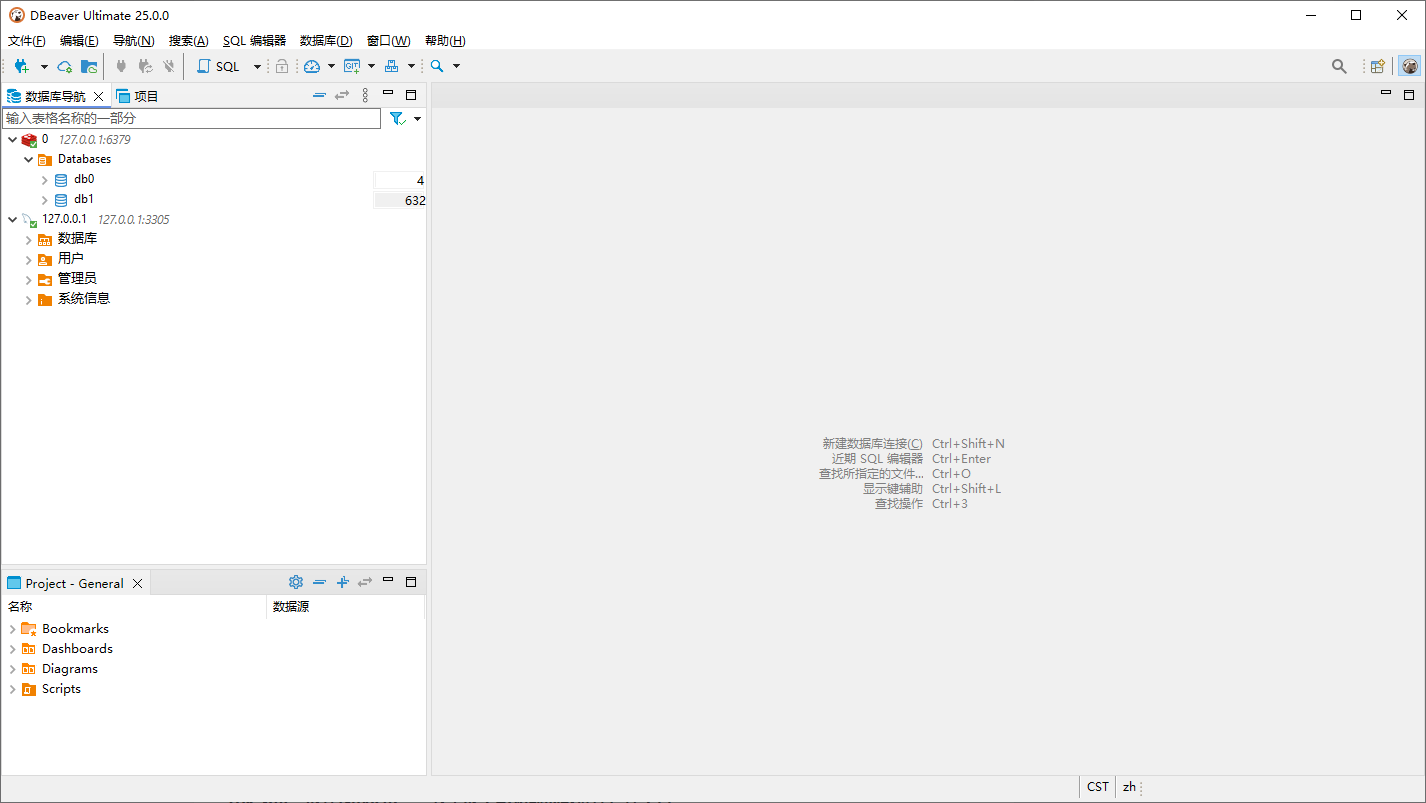Open dropdown arrow beside filter funnel

[x=417, y=118]
